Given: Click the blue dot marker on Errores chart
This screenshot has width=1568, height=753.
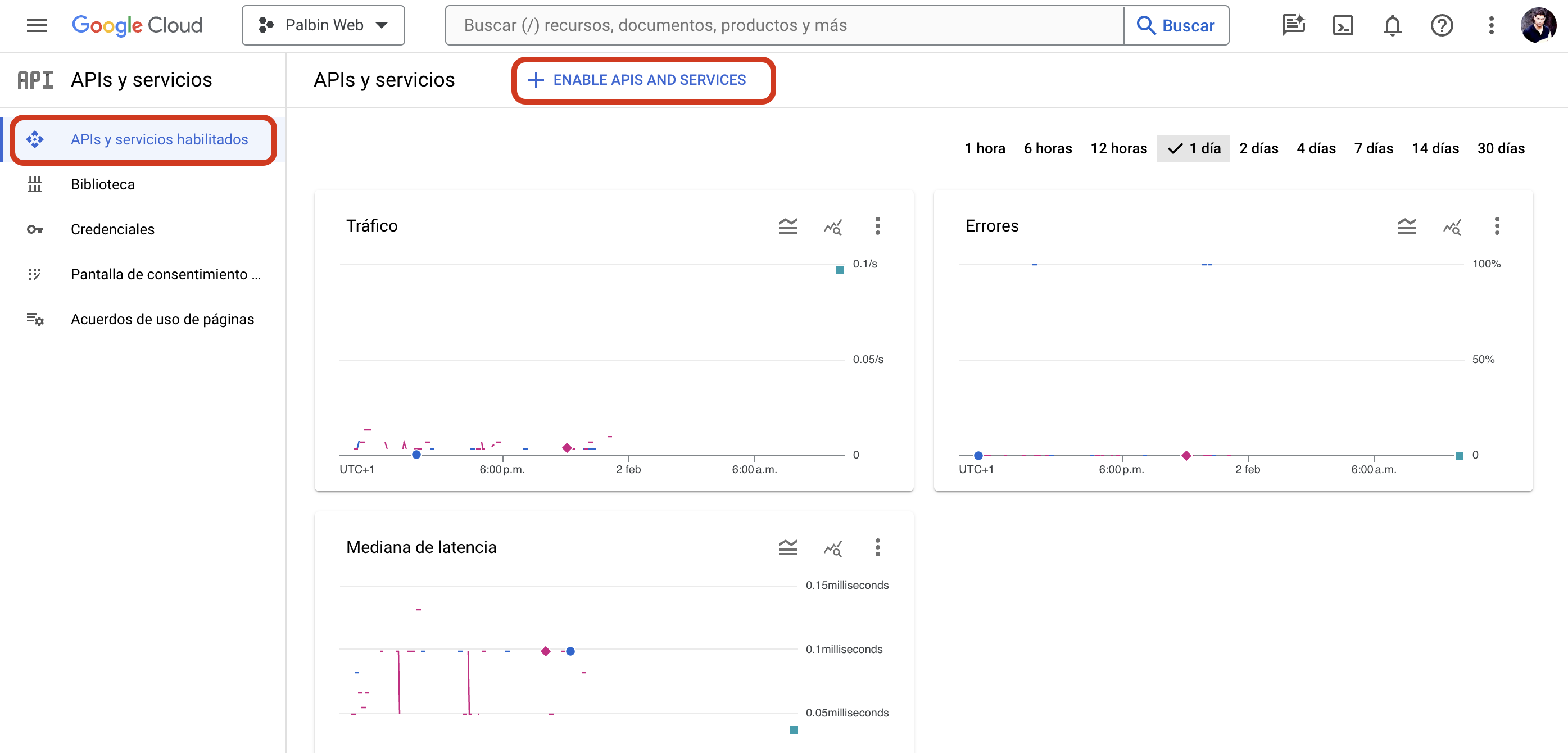Looking at the screenshot, I should coord(978,455).
